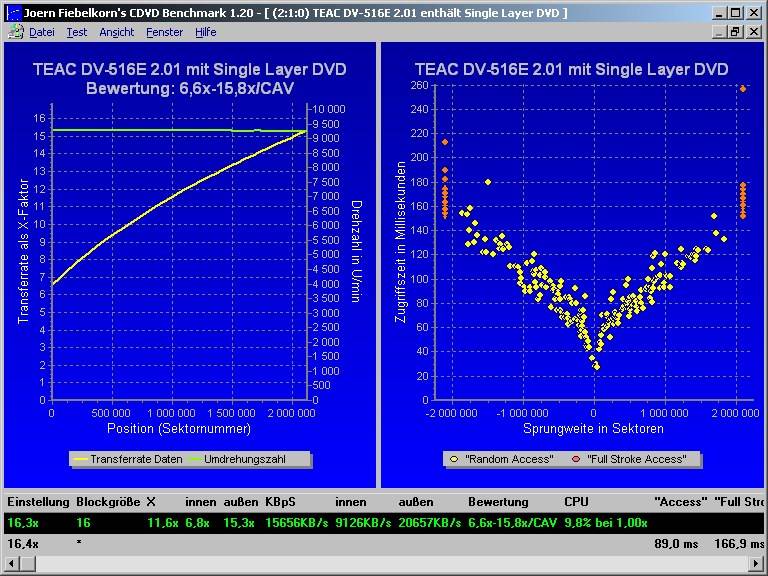Maximize the main application window
Image resolution: width=768 pixels, height=576 pixels.
736,13
